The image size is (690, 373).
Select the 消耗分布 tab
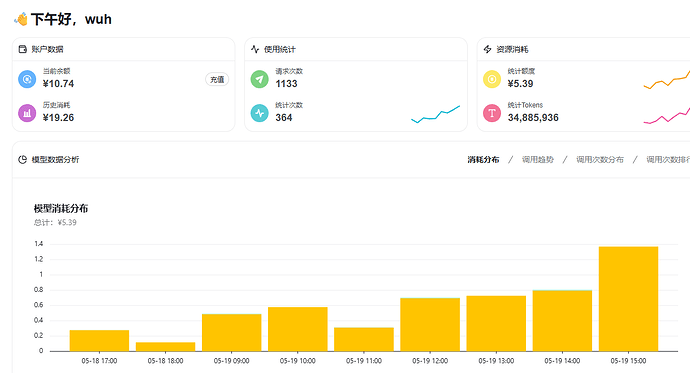tap(483, 159)
